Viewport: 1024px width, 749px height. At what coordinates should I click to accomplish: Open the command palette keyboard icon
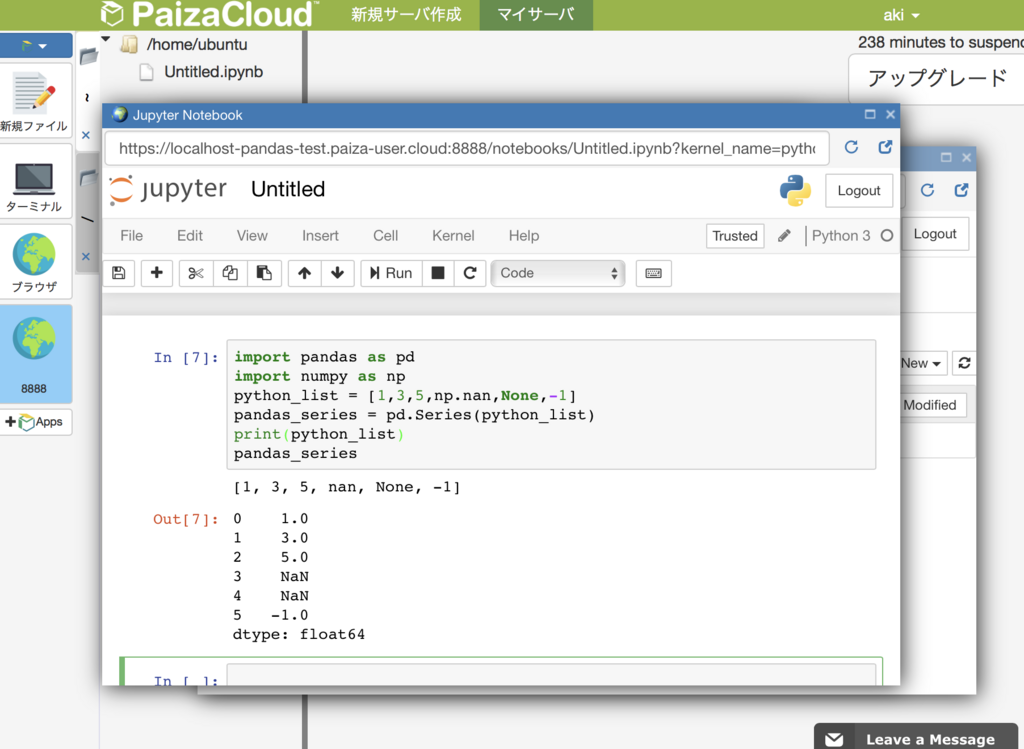tap(654, 273)
